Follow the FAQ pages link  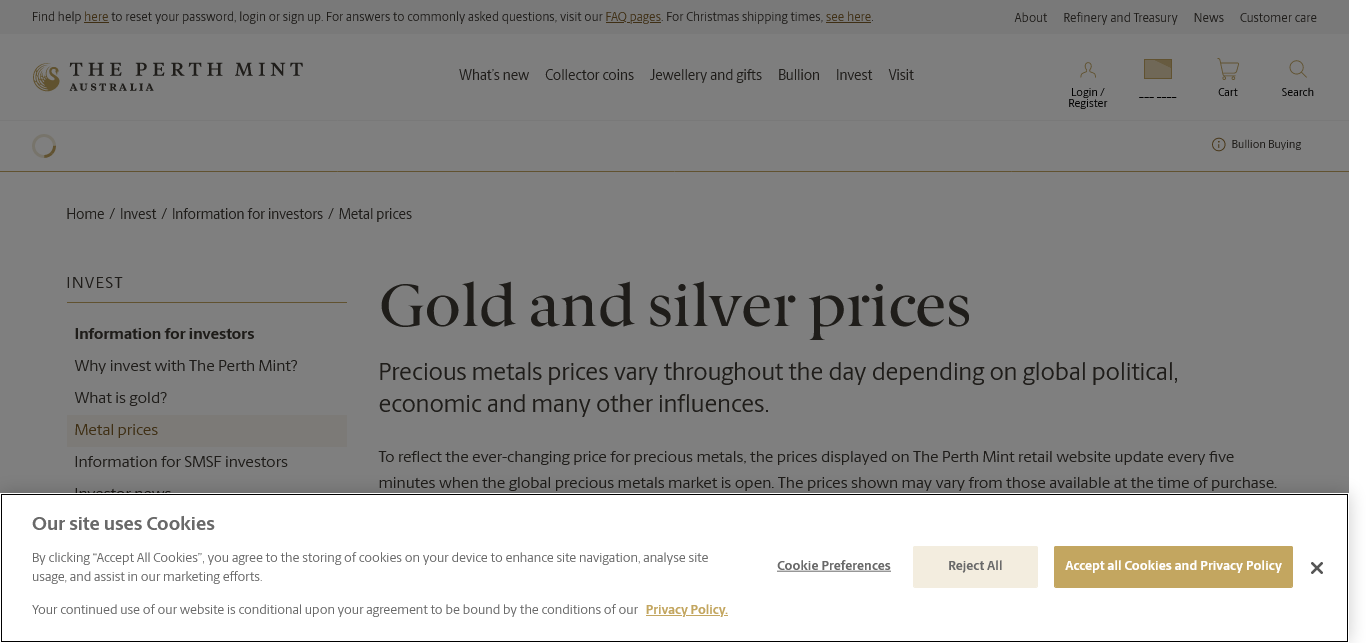click(x=633, y=18)
